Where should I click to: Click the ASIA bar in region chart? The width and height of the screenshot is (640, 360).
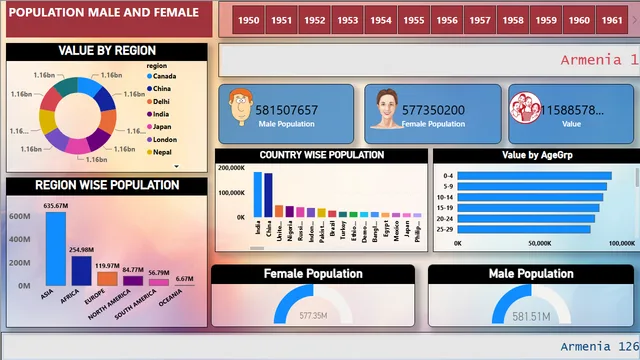click(56, 249)
